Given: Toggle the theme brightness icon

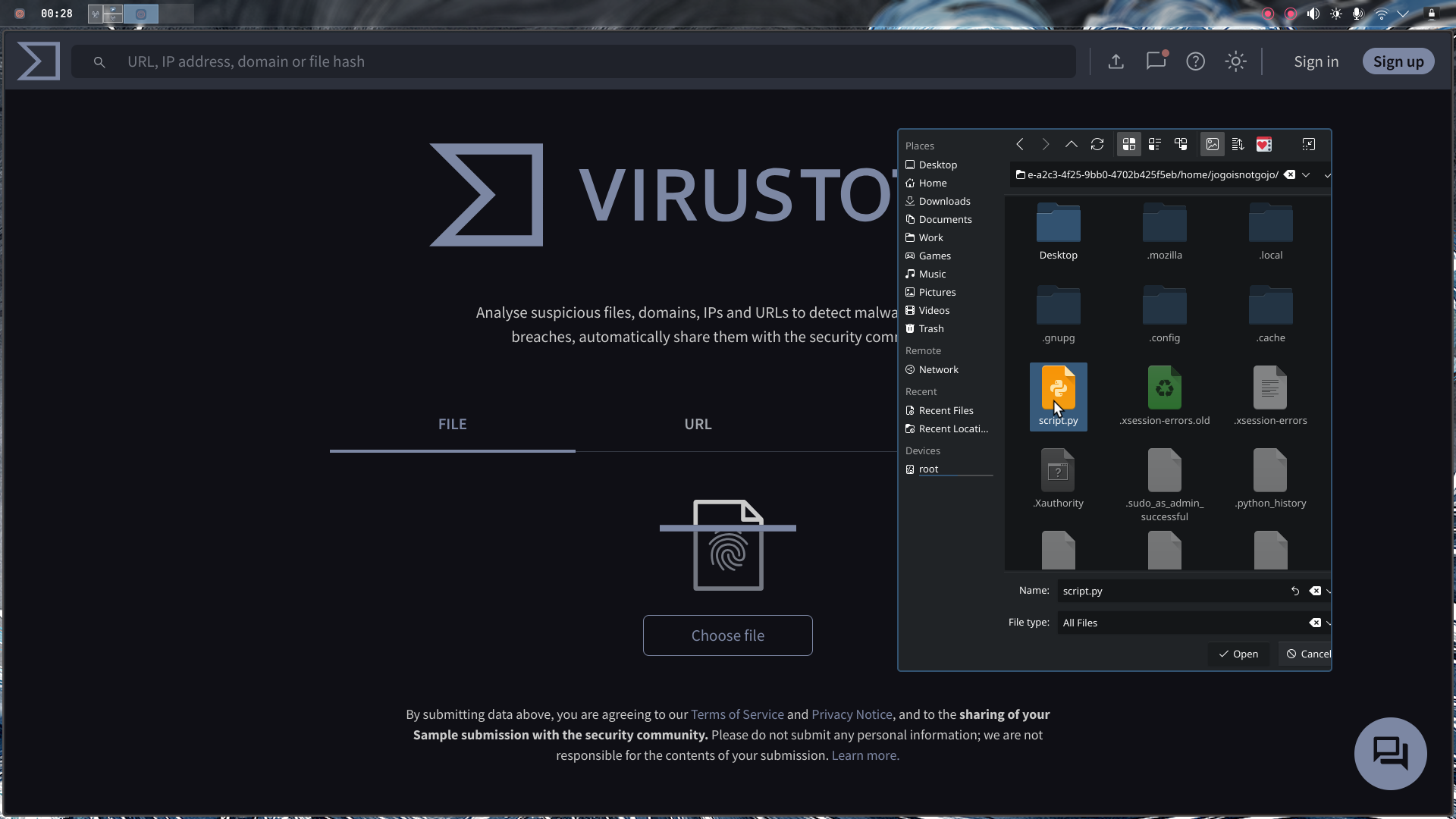Looking at the screenshot, I should pos(1235,61).
